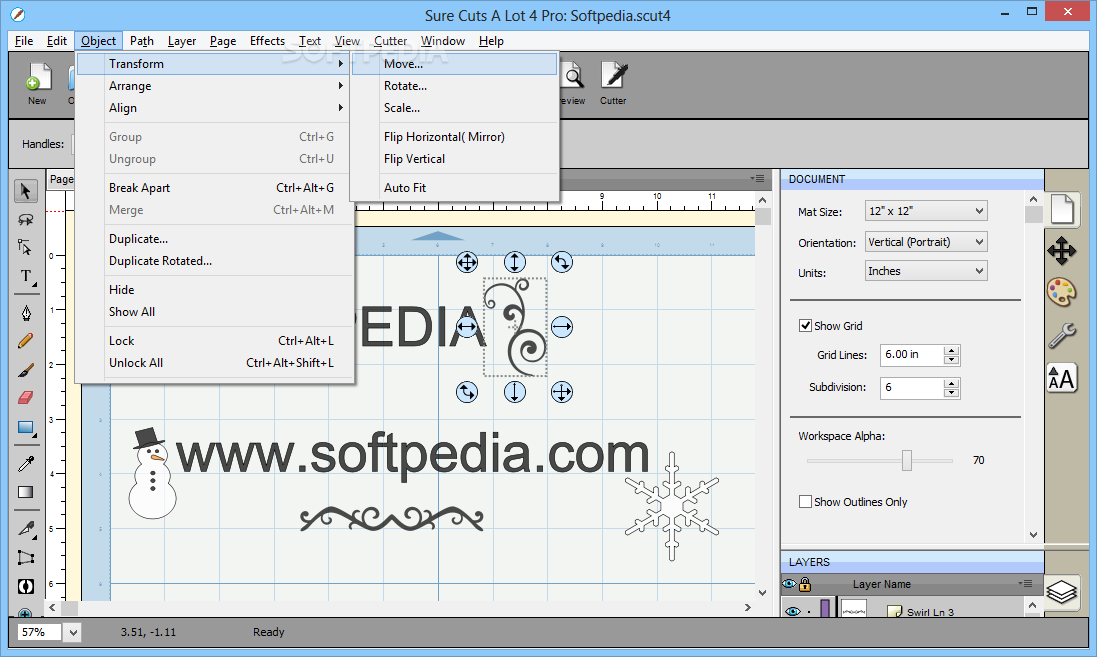
Task: Open the Document panel page icon
Action: click(x=1062, y=209)
